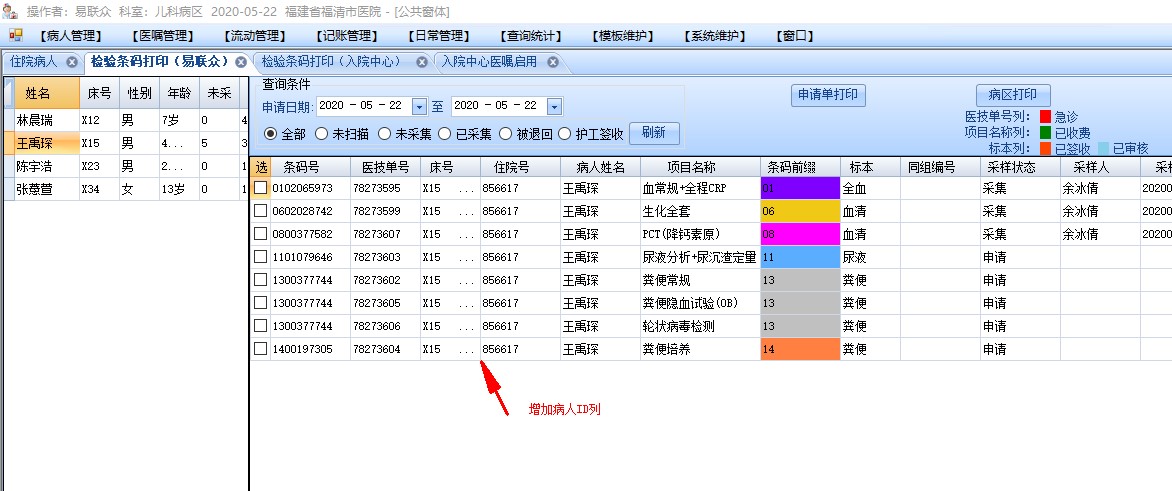Click the red 急诊 legend swatch
This screenshot has width=1172, height=491.
pyautogui.click(x=1045, y=117)
